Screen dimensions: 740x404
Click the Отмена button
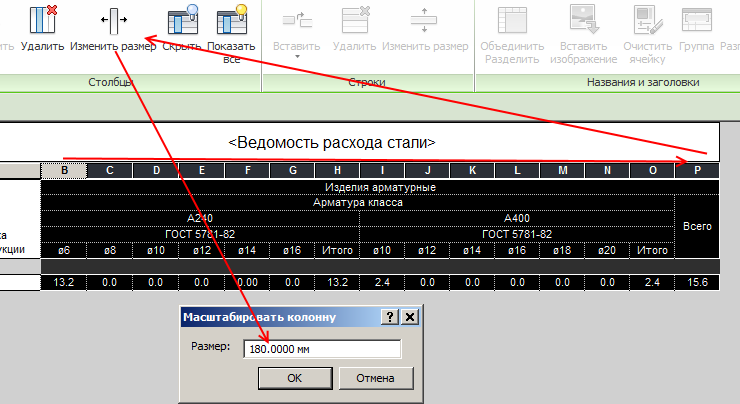pos(376,378)
